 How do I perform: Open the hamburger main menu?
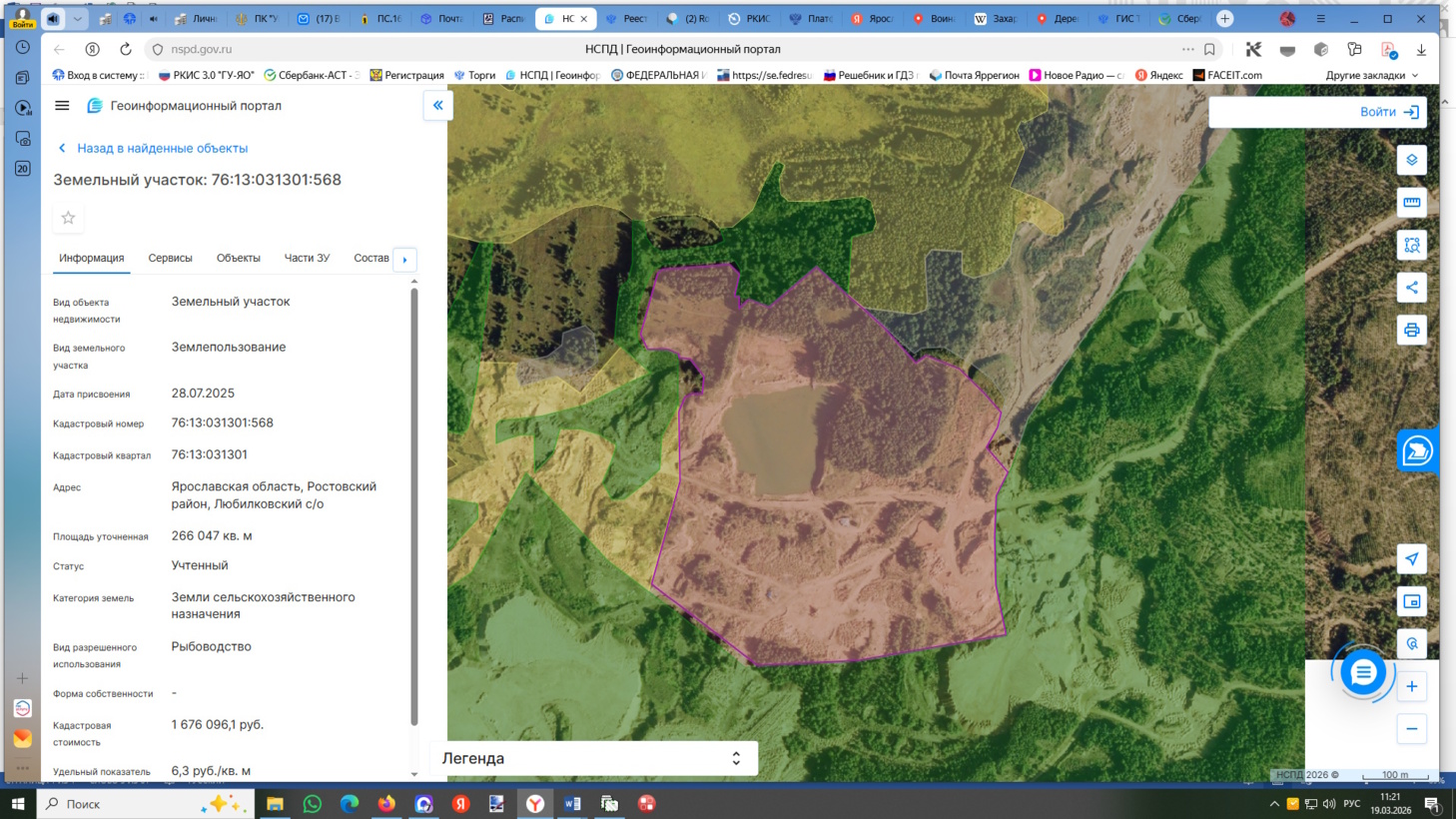[x=62, y=106]
